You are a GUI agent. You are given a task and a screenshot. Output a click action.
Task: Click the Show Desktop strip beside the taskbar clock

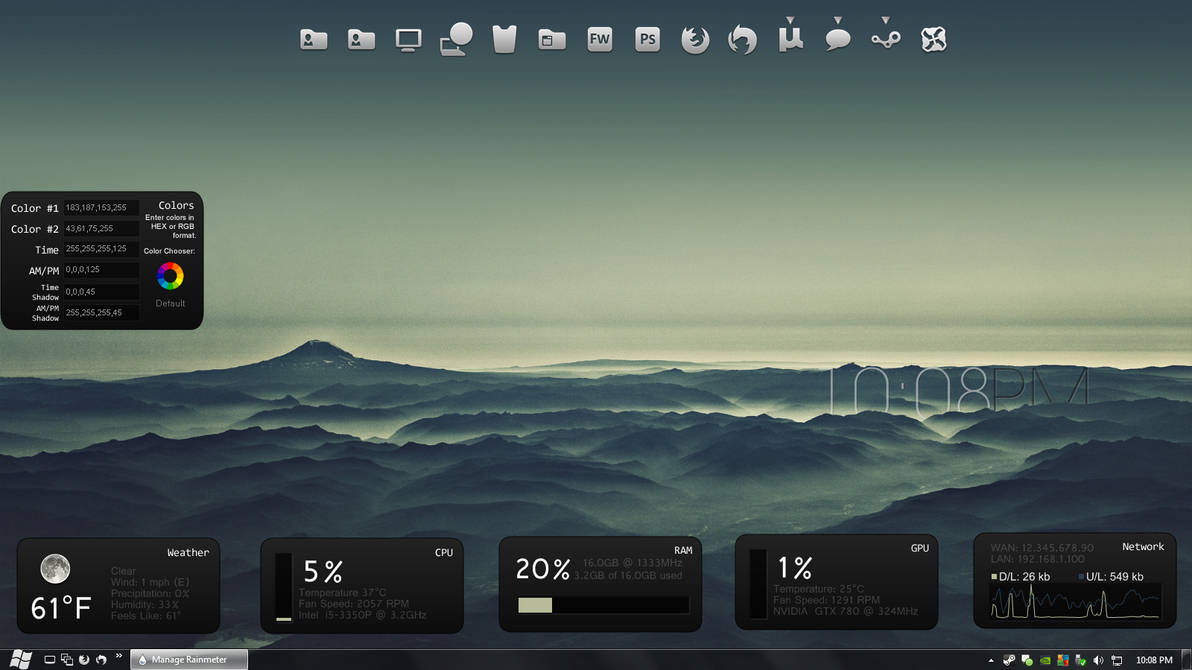pos(1186,659)
